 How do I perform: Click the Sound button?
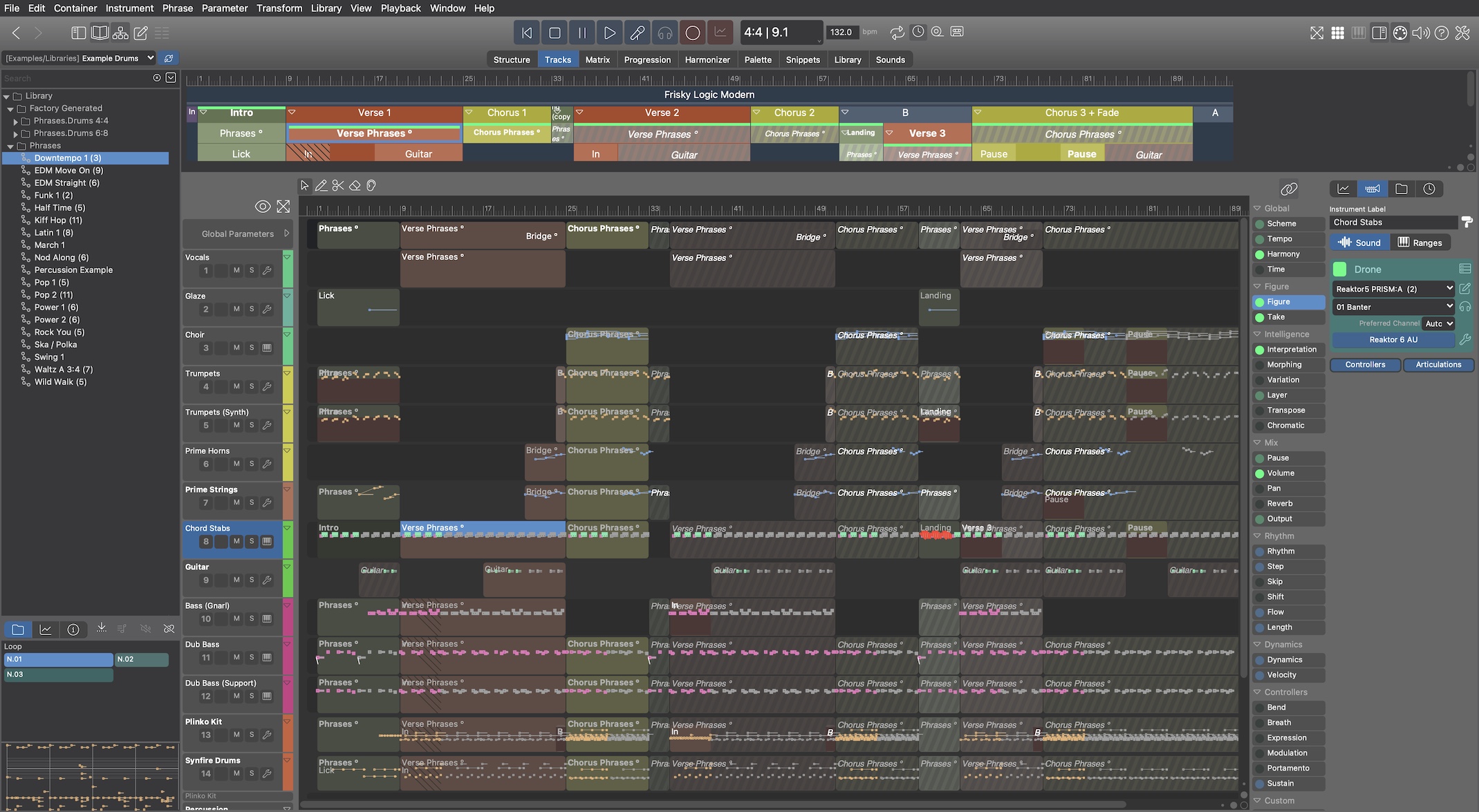[1359, 243]
